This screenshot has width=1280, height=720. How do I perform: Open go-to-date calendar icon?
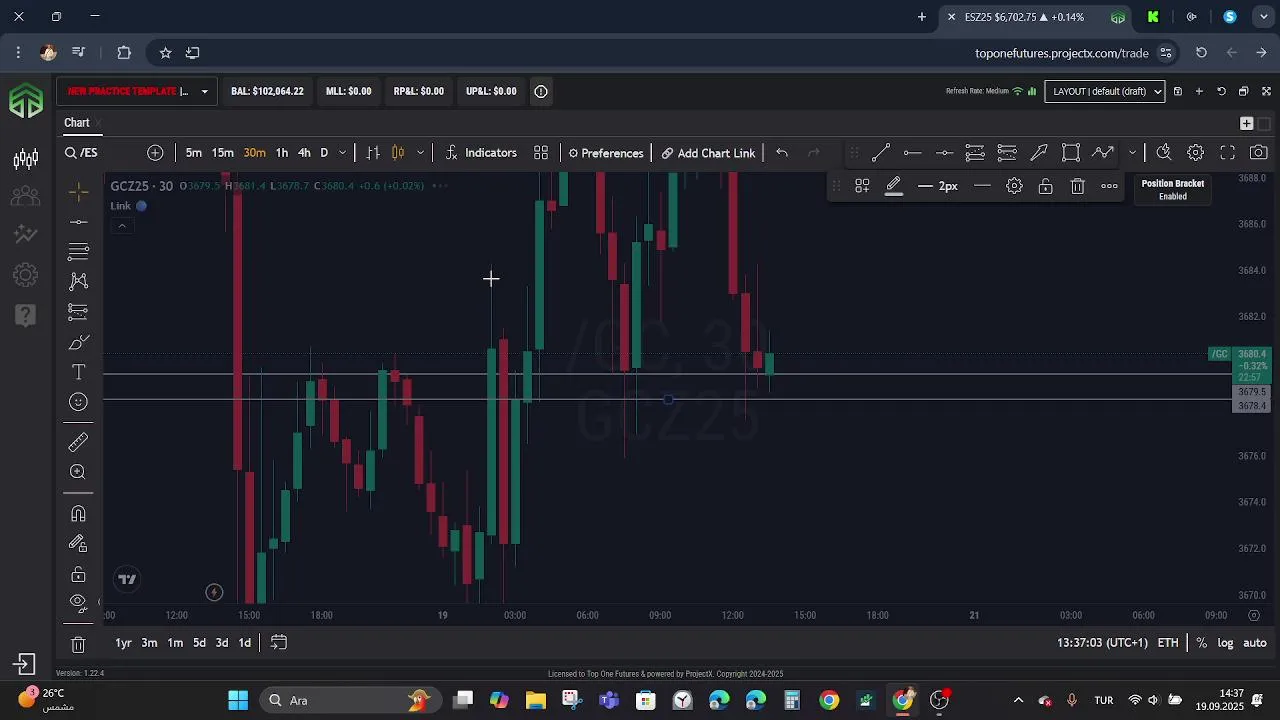click(x=279, y=643)
